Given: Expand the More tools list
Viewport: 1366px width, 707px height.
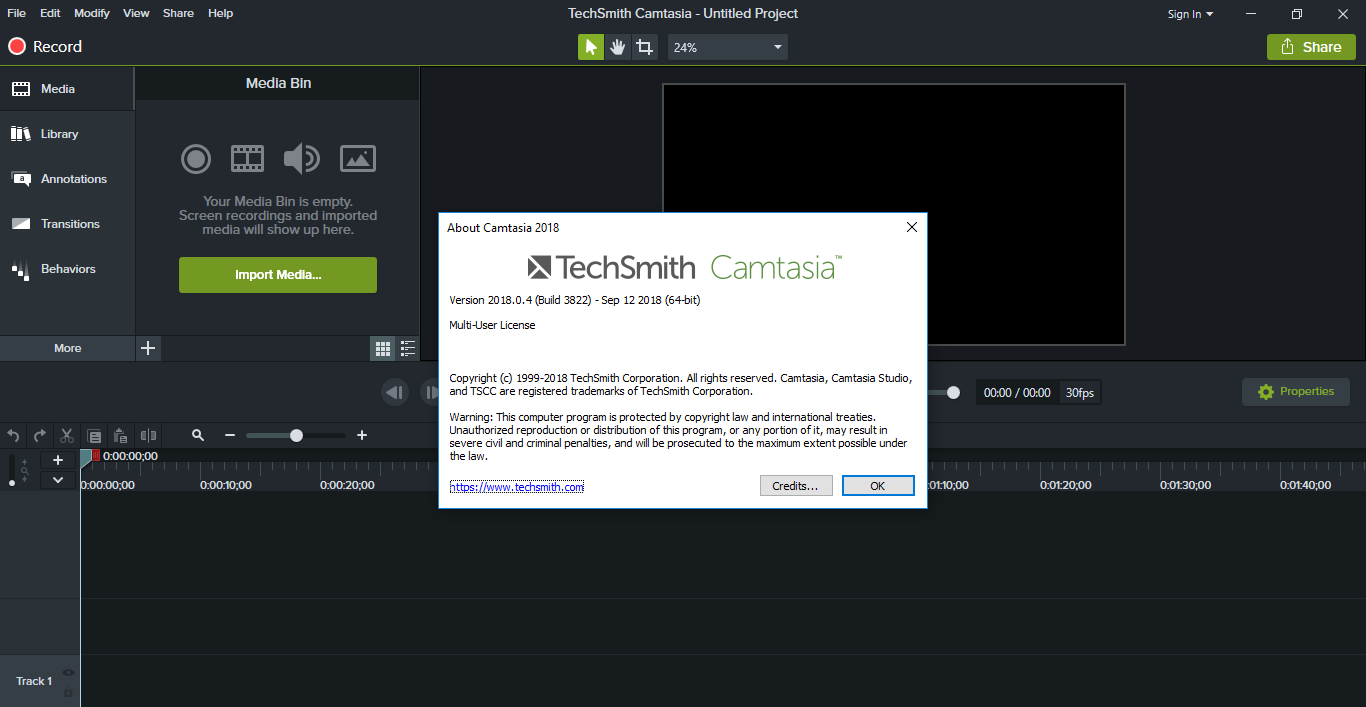Looking at the screenshot, I should (x=67, y=348).
